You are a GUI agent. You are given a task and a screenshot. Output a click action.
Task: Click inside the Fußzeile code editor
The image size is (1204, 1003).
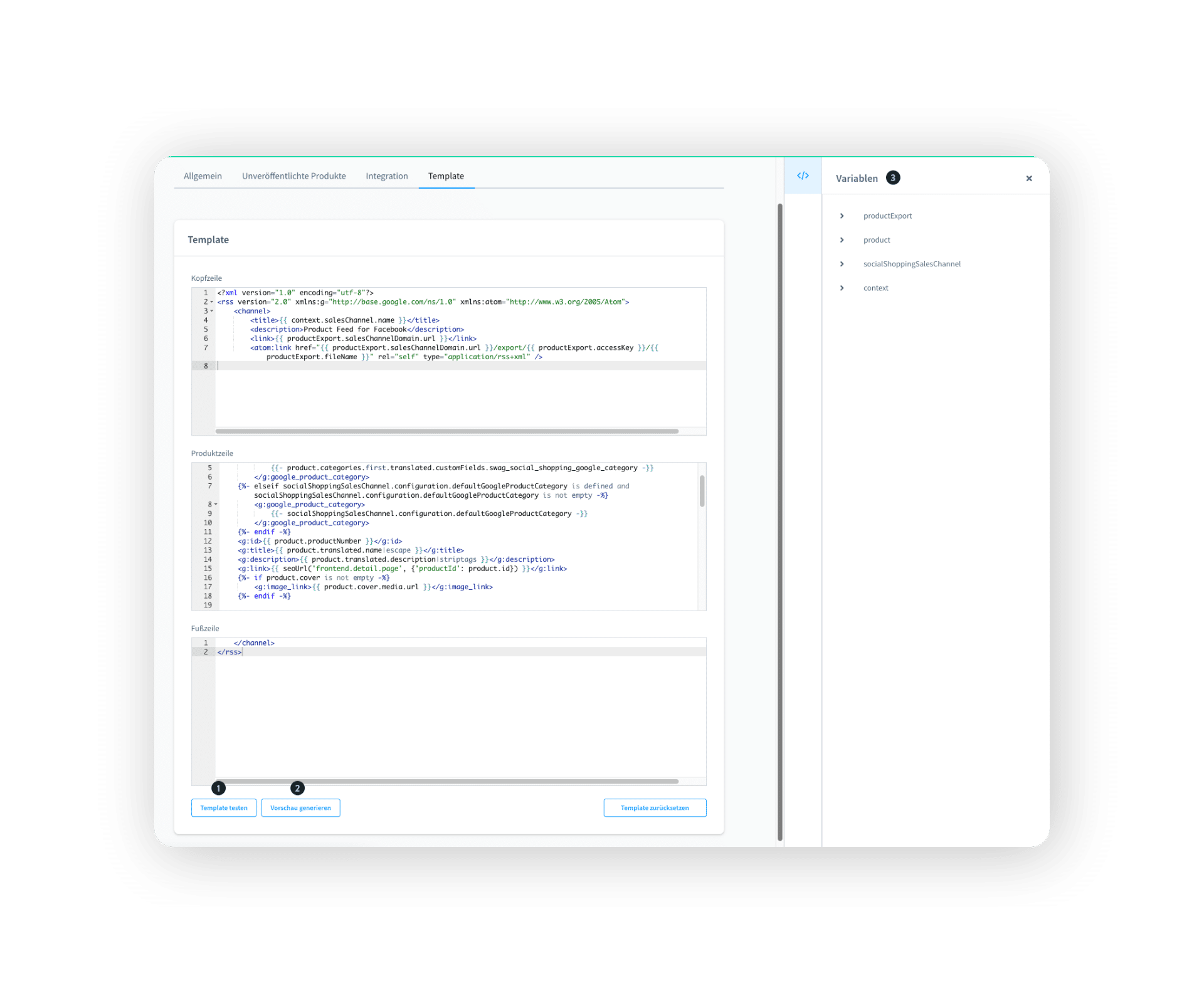460,715
